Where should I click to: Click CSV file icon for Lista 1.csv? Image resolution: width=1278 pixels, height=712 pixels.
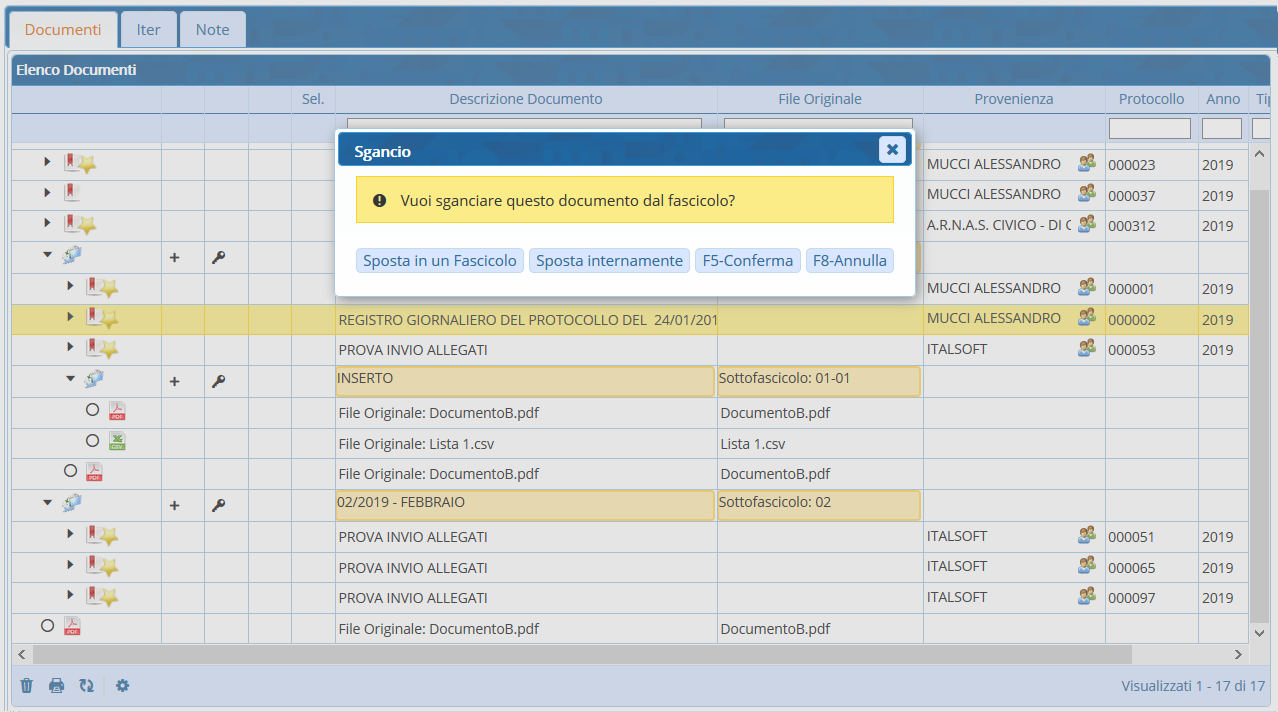coord(117,441)
